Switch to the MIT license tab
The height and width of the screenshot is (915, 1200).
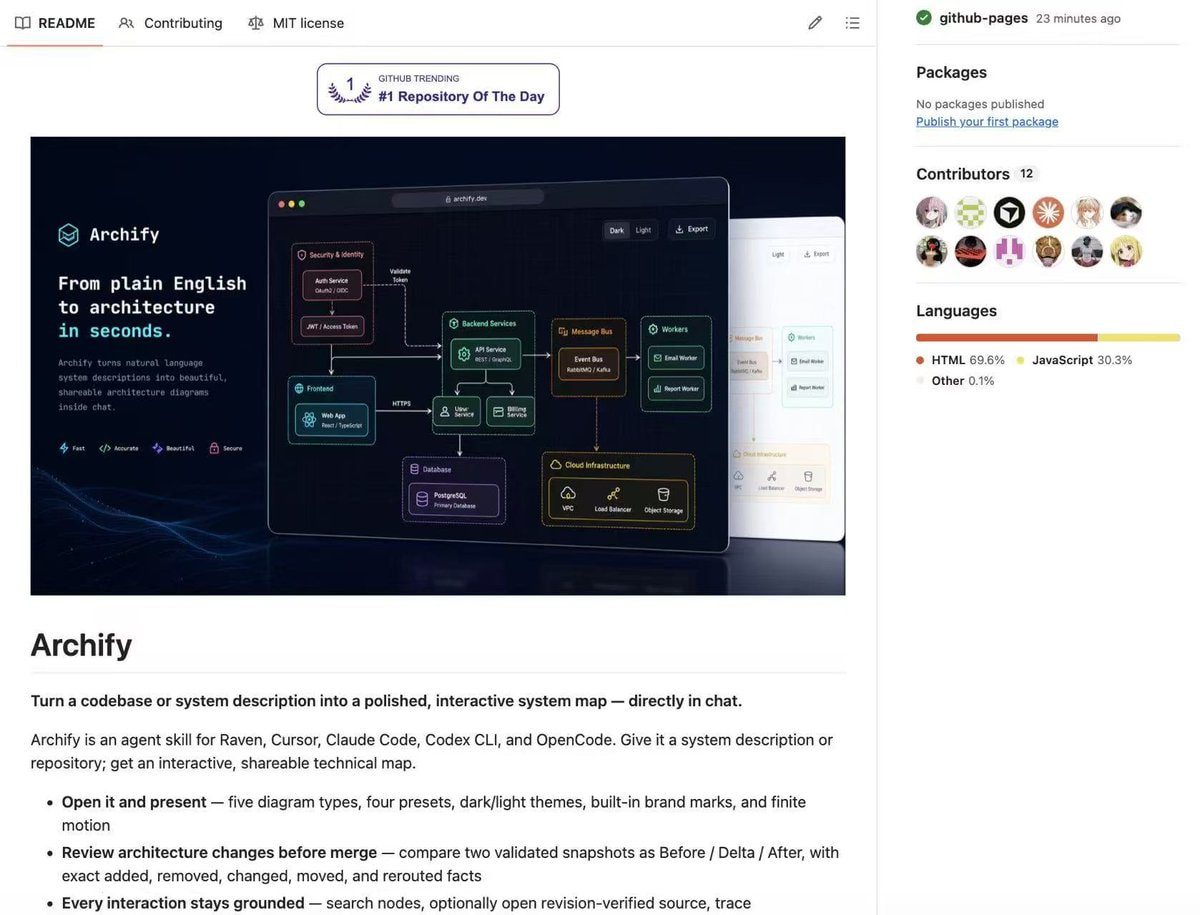296,23
